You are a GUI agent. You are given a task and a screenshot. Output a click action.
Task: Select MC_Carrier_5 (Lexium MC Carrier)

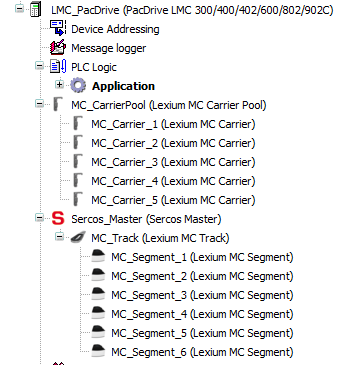coord(173,200)
